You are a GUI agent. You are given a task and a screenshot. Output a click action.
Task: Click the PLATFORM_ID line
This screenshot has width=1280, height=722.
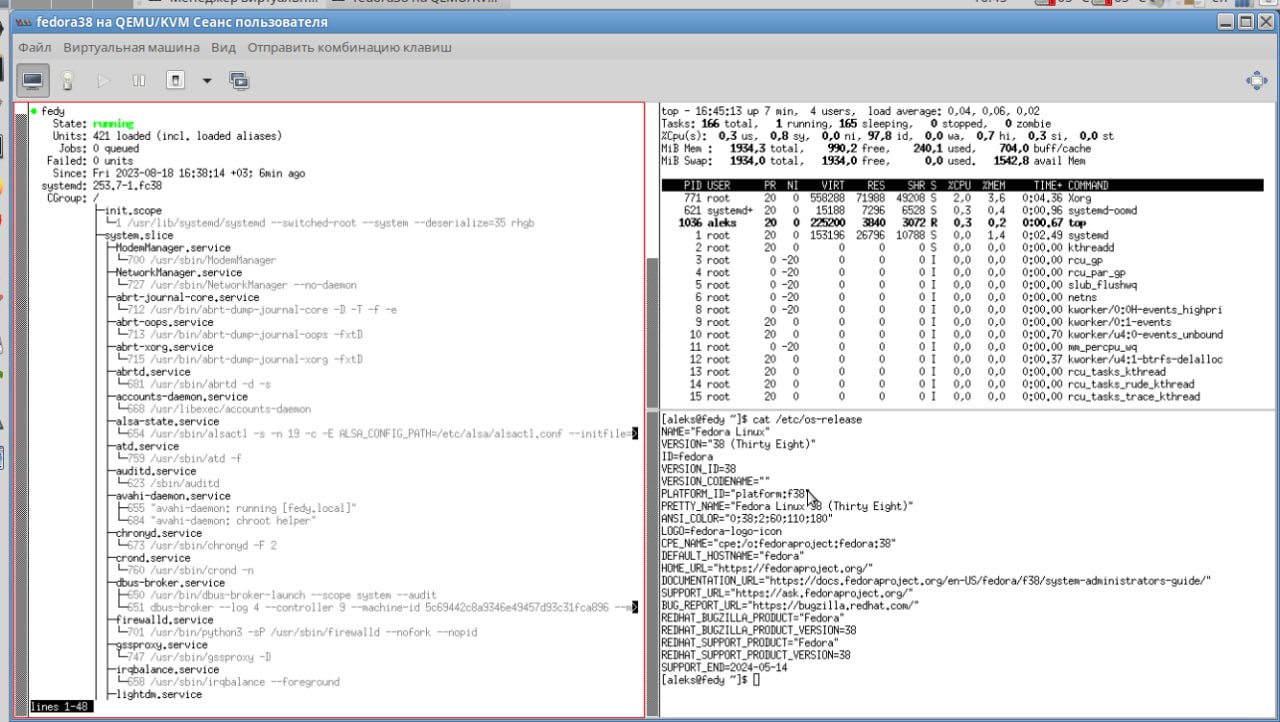click(x=734, y=493)
